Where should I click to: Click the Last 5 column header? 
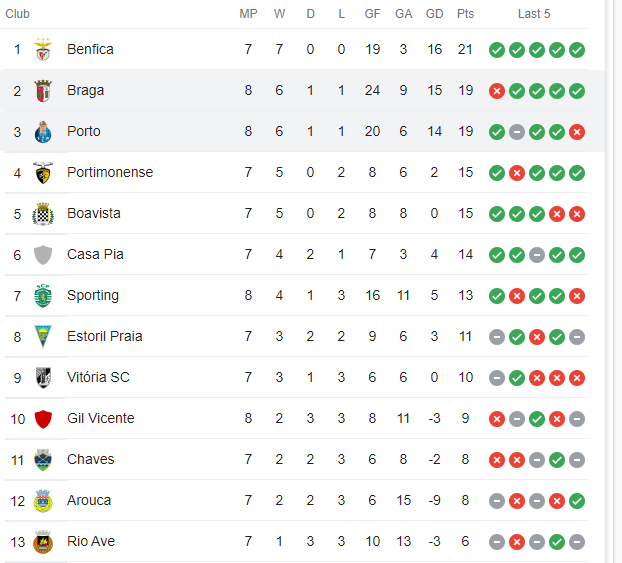coord(534,14)
